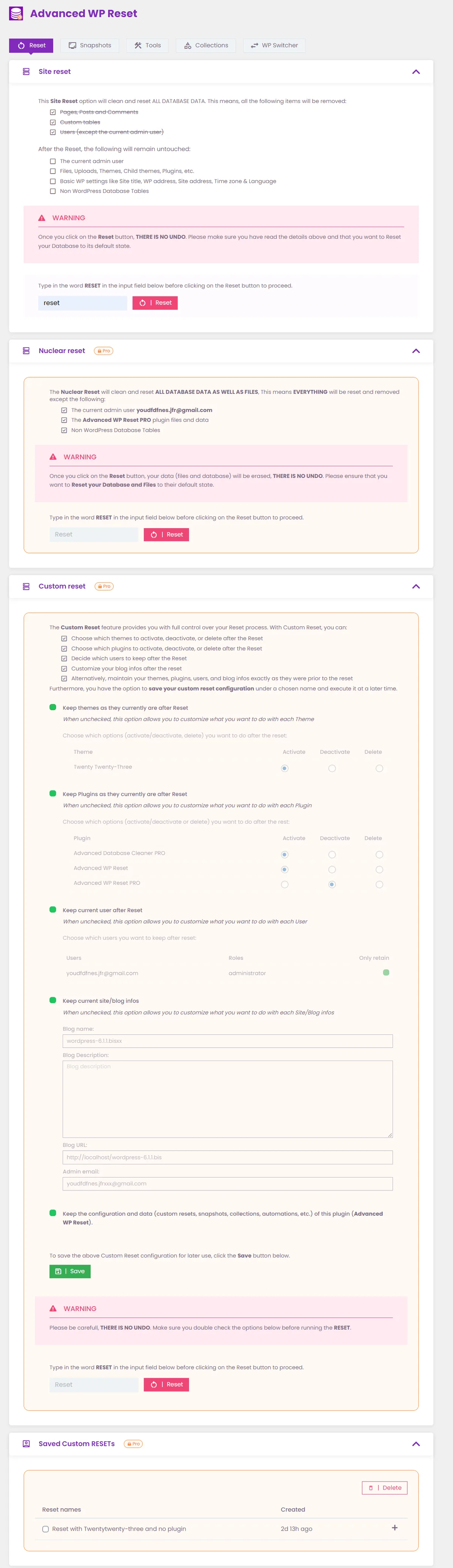Click the '2d 13h ago' created value
The image size is (453, 1568).
pyautogui.click(x=296, y=1529)
